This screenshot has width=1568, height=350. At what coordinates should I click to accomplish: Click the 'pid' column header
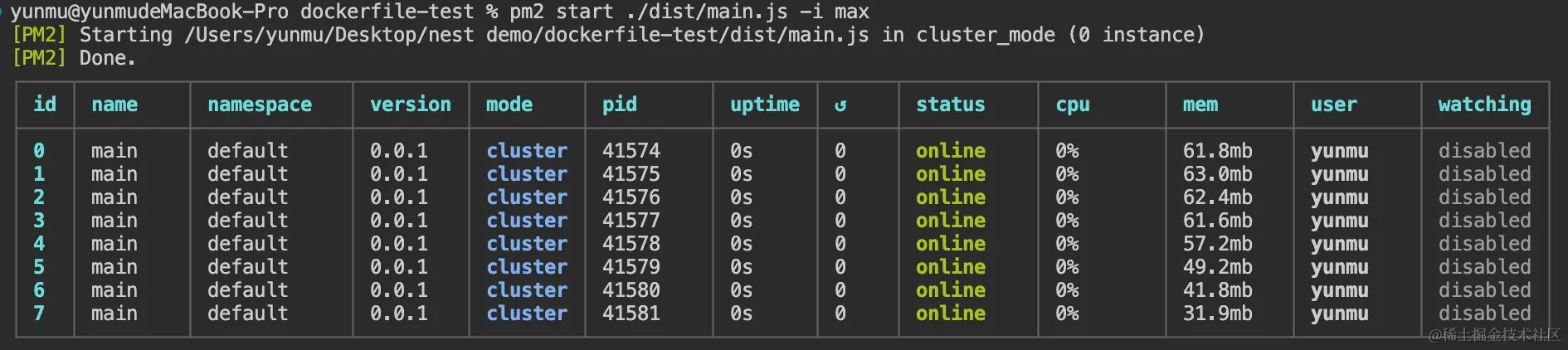620,105
